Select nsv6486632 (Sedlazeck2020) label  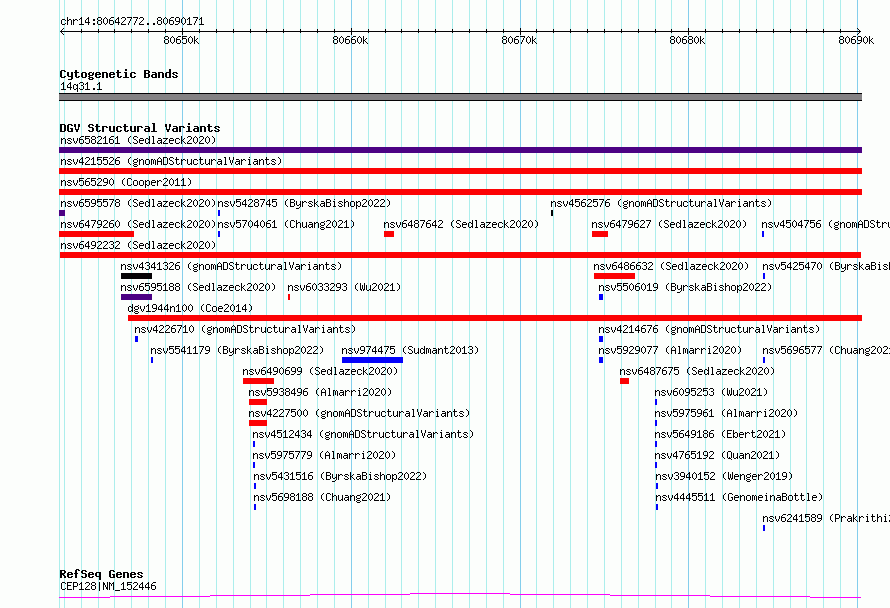671,266
